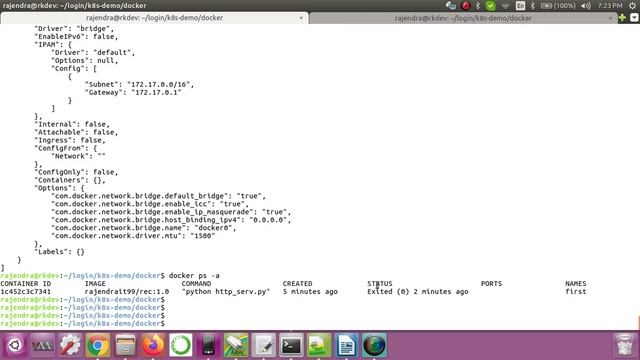Click the command "python http_serv.py"

point(226,292)
